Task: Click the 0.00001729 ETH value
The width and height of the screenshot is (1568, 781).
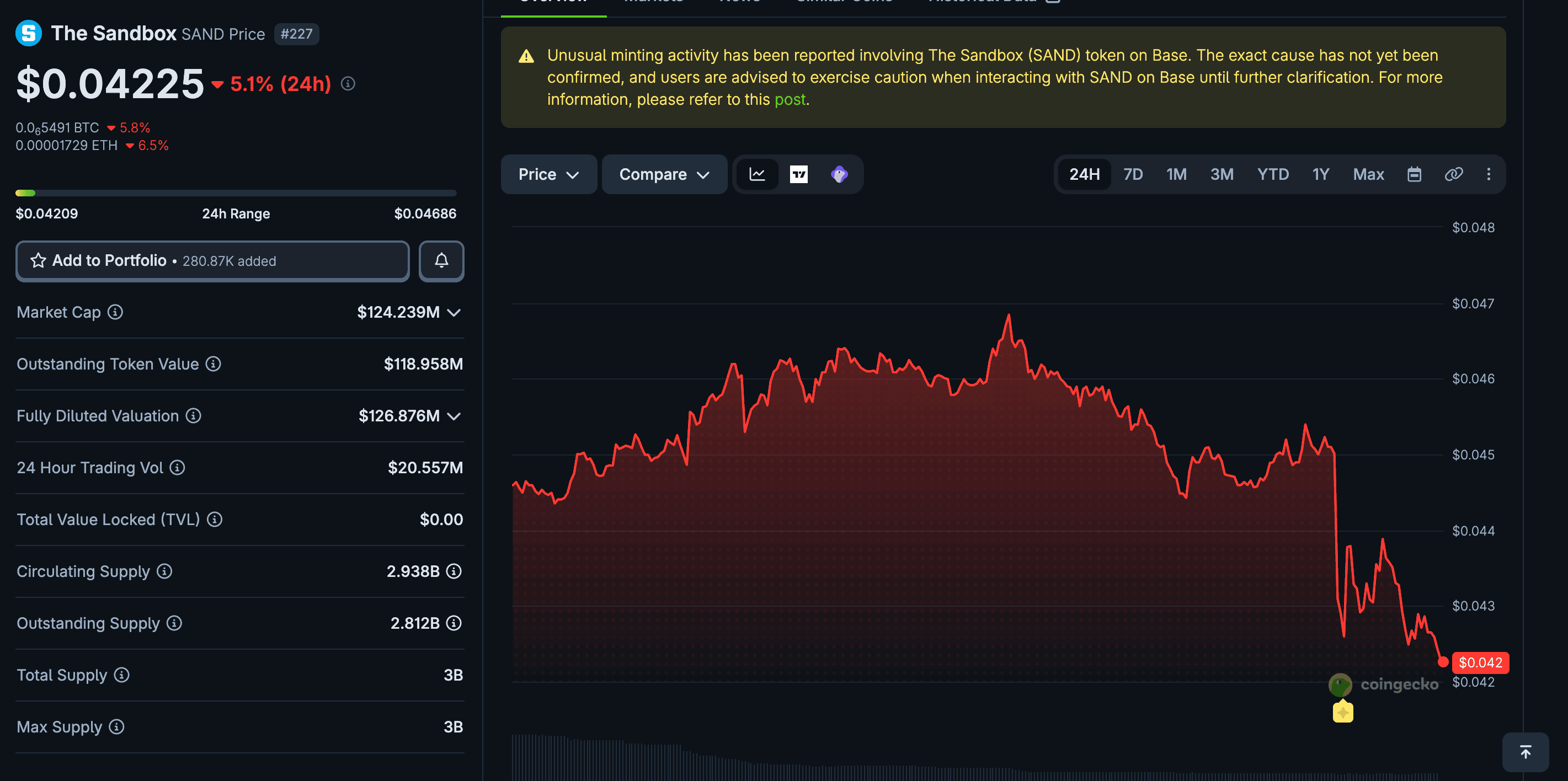Action: pyautogui.click(x=66, y=146)
